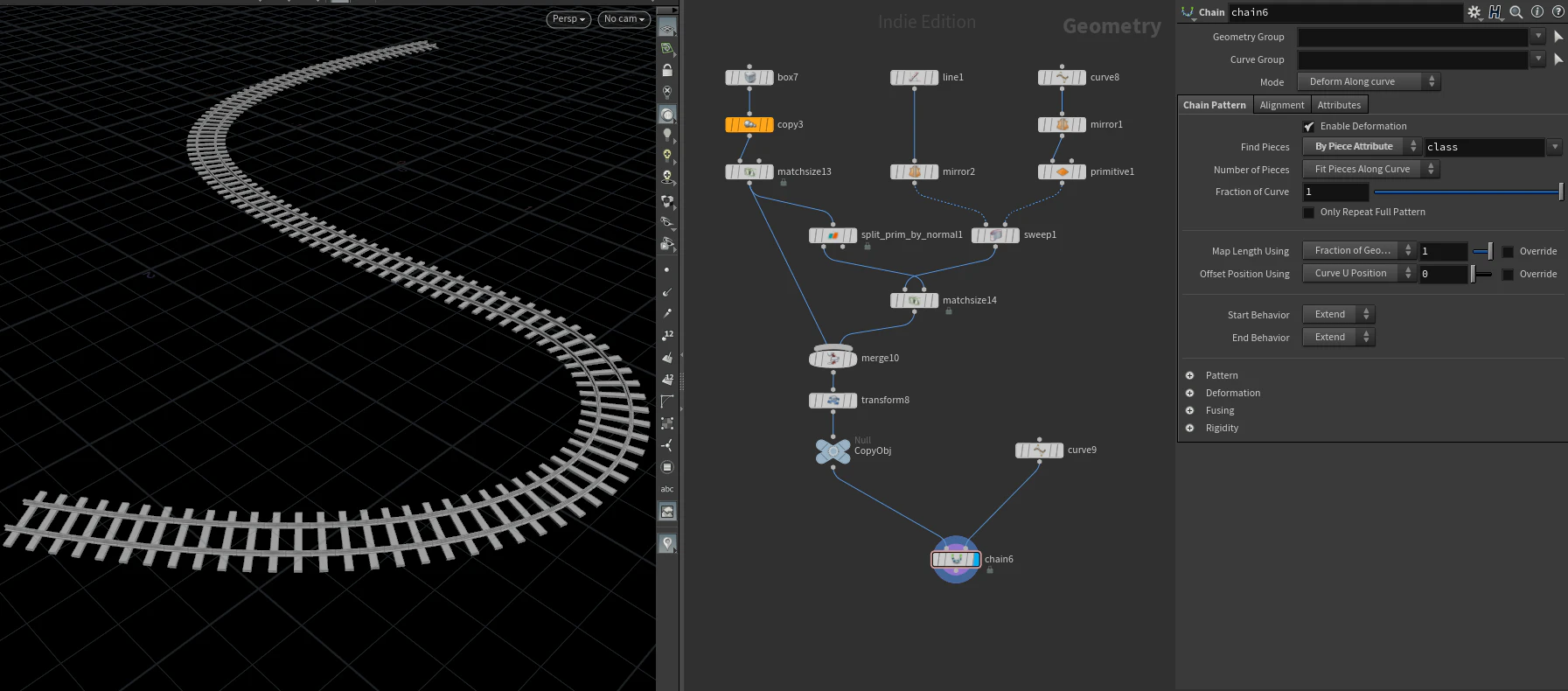Expand the Fusing section

(1189, 410)
